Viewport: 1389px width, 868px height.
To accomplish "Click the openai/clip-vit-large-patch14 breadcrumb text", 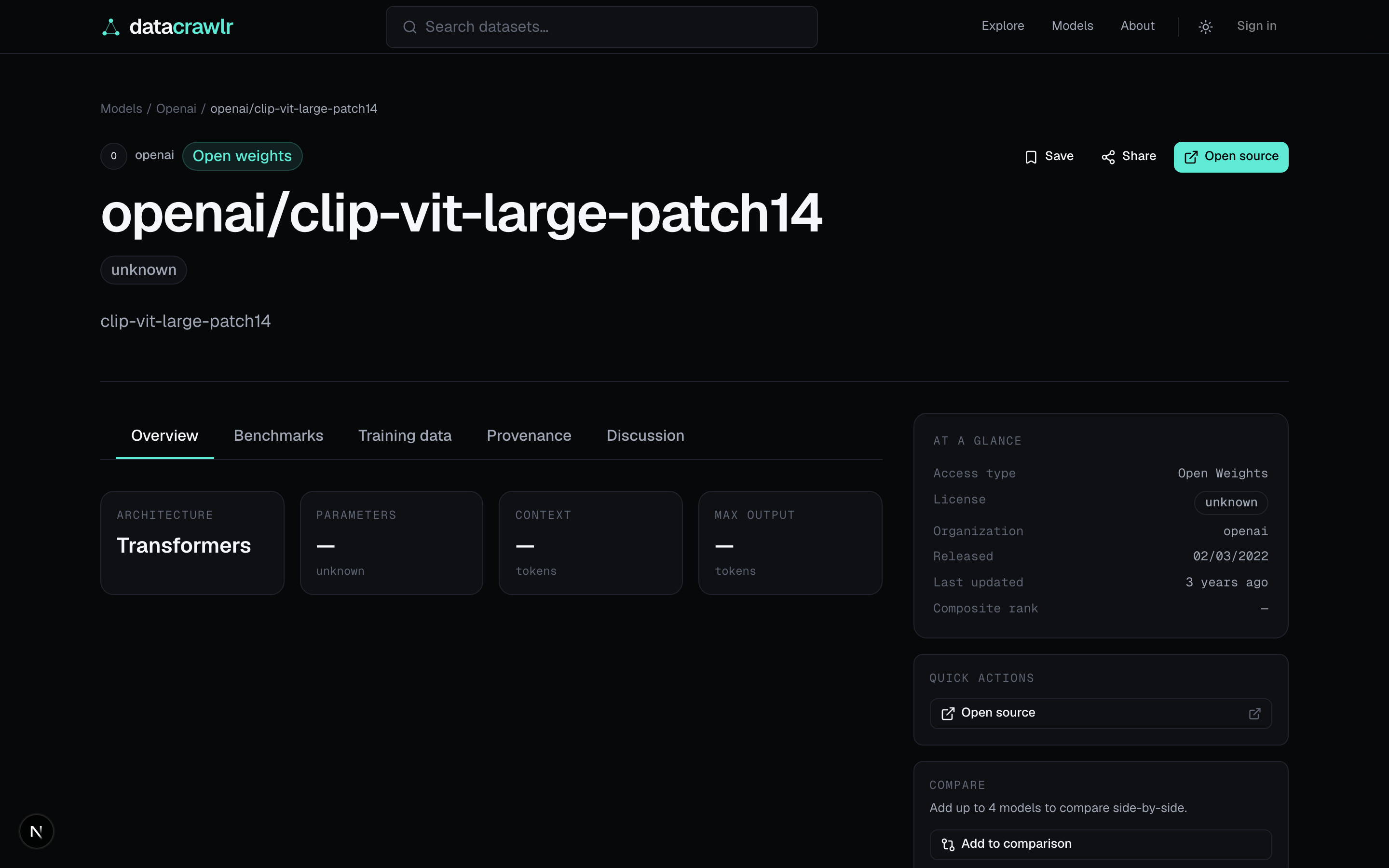I will pos(294,108).
